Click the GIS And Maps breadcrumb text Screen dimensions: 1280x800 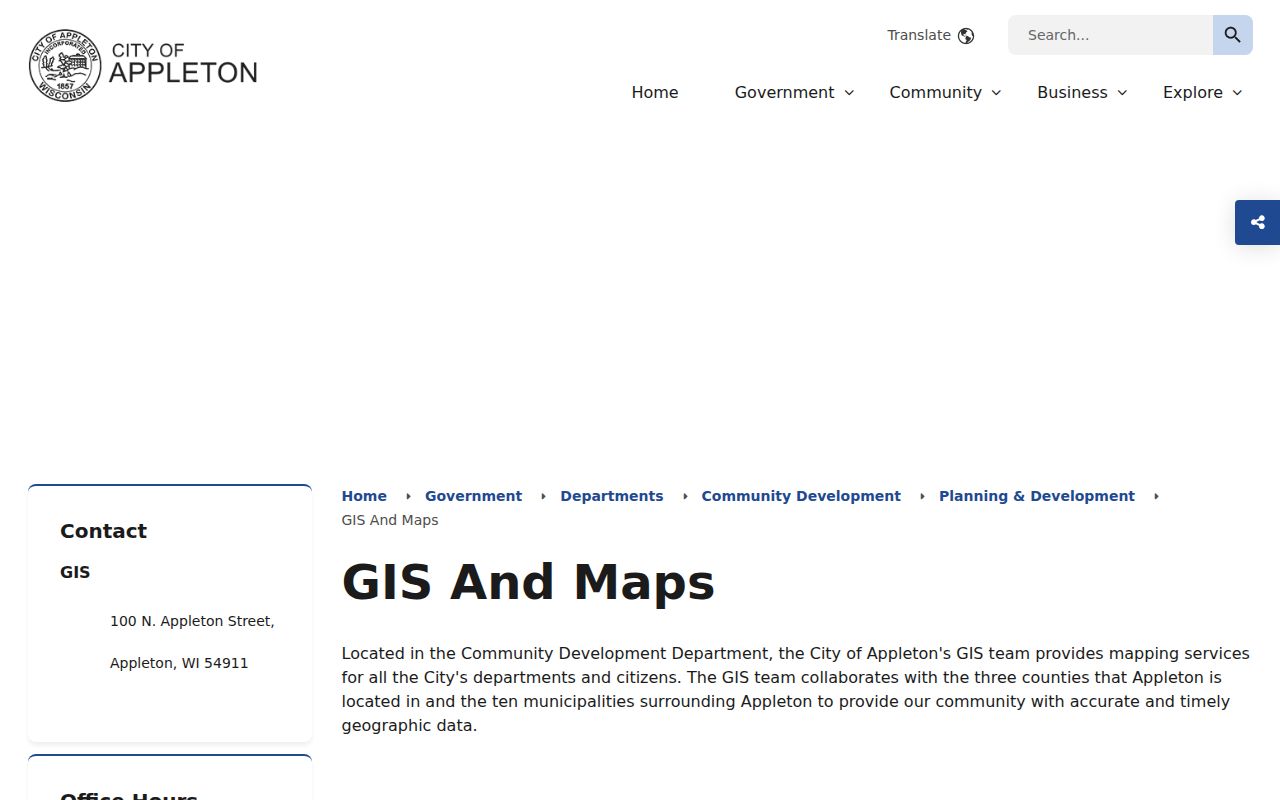(x=390, y=520)
